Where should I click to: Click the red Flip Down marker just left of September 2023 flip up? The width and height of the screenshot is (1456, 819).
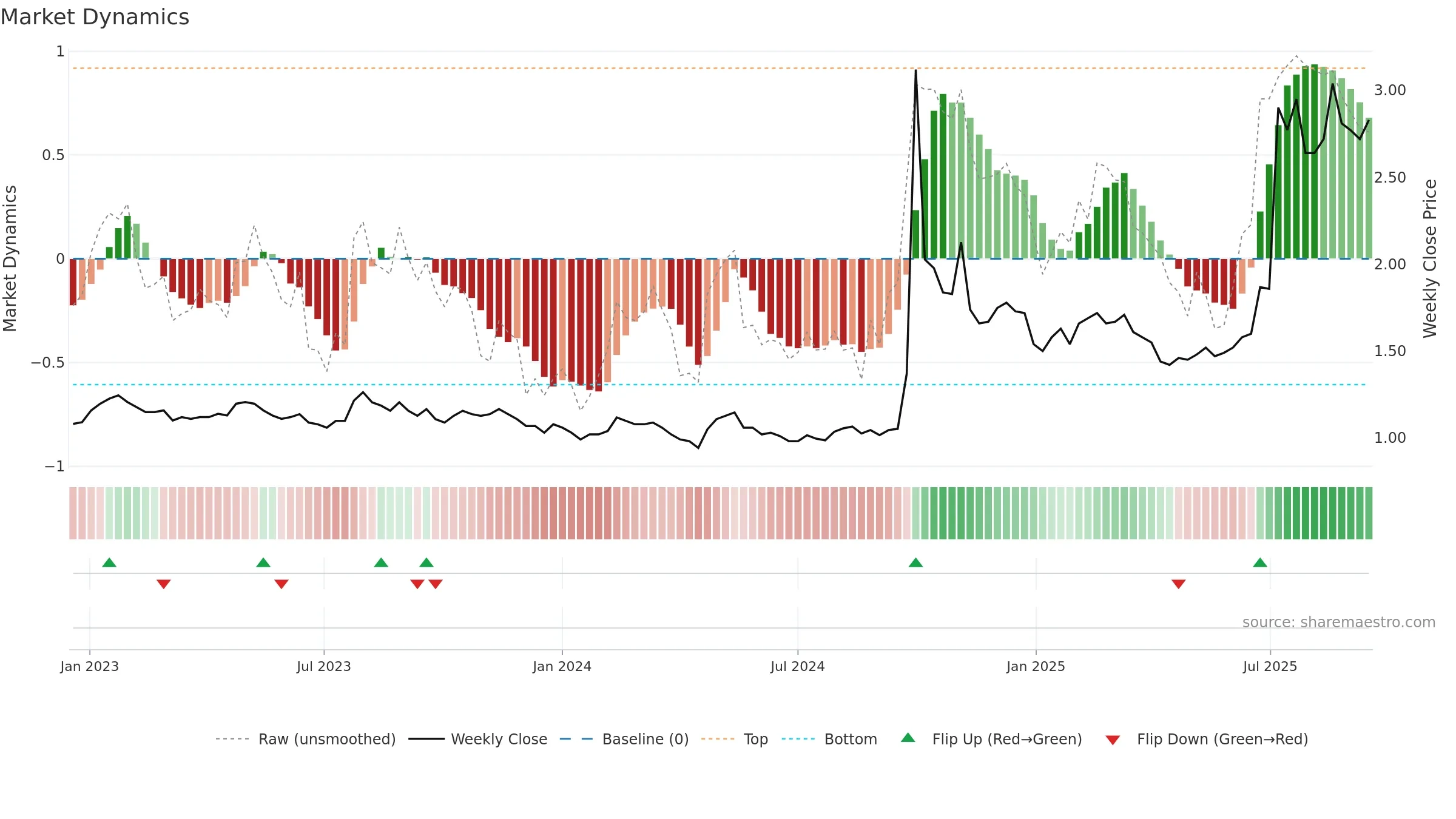click(417, 584)
